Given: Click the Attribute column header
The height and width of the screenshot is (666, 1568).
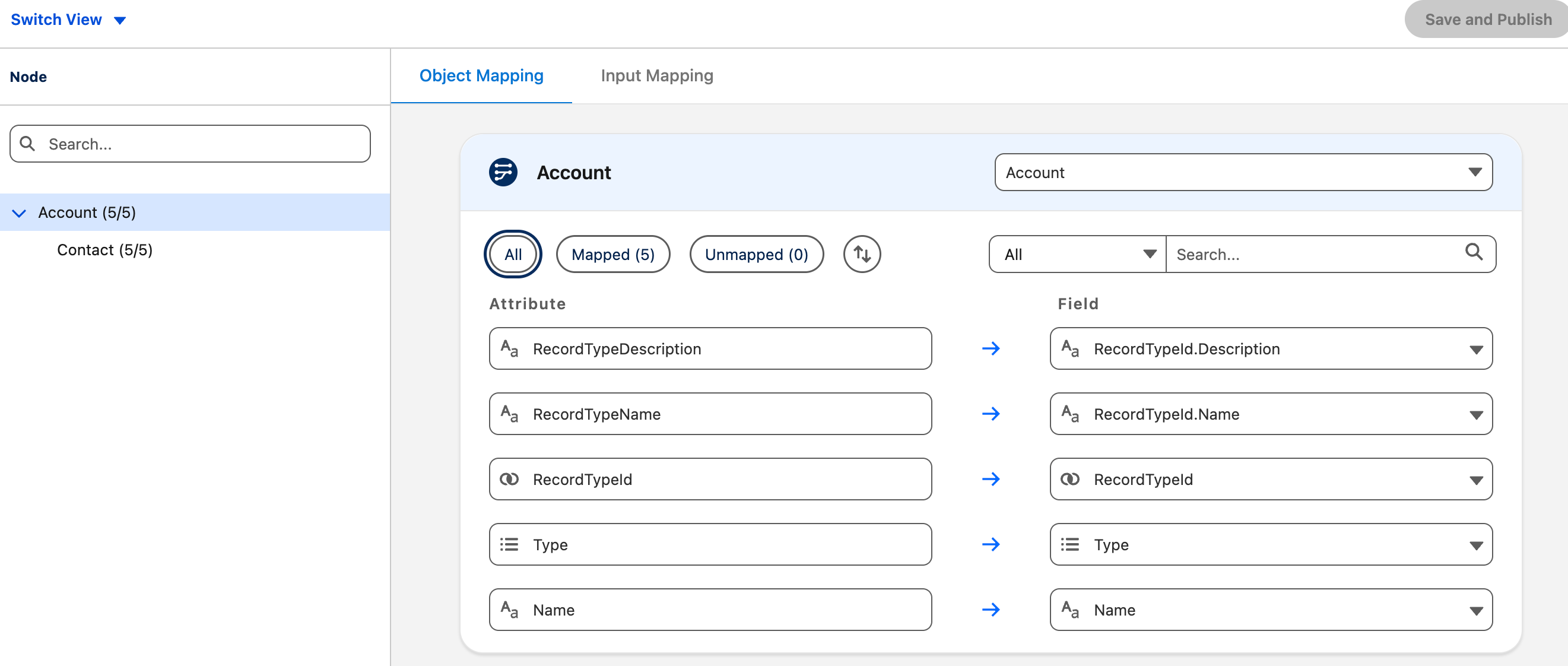Looking at the screenshot, I should tap(527, 304).
